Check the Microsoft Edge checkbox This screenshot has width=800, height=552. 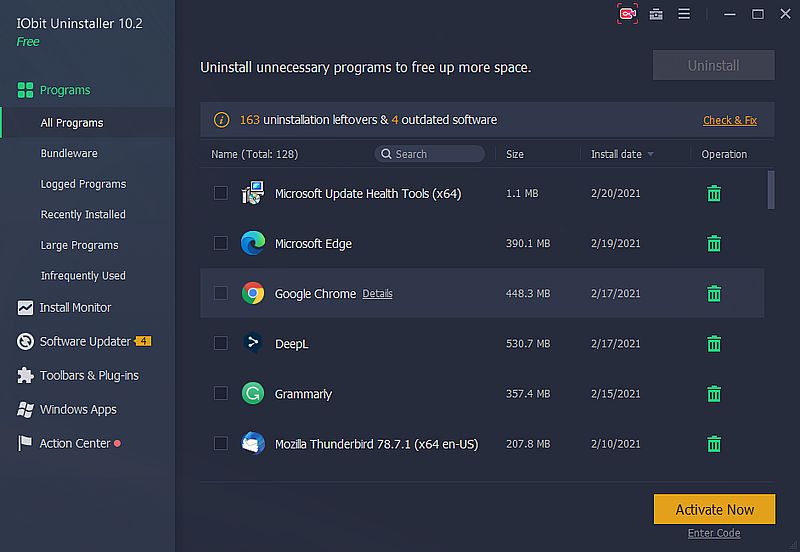[x=221, y=243]
